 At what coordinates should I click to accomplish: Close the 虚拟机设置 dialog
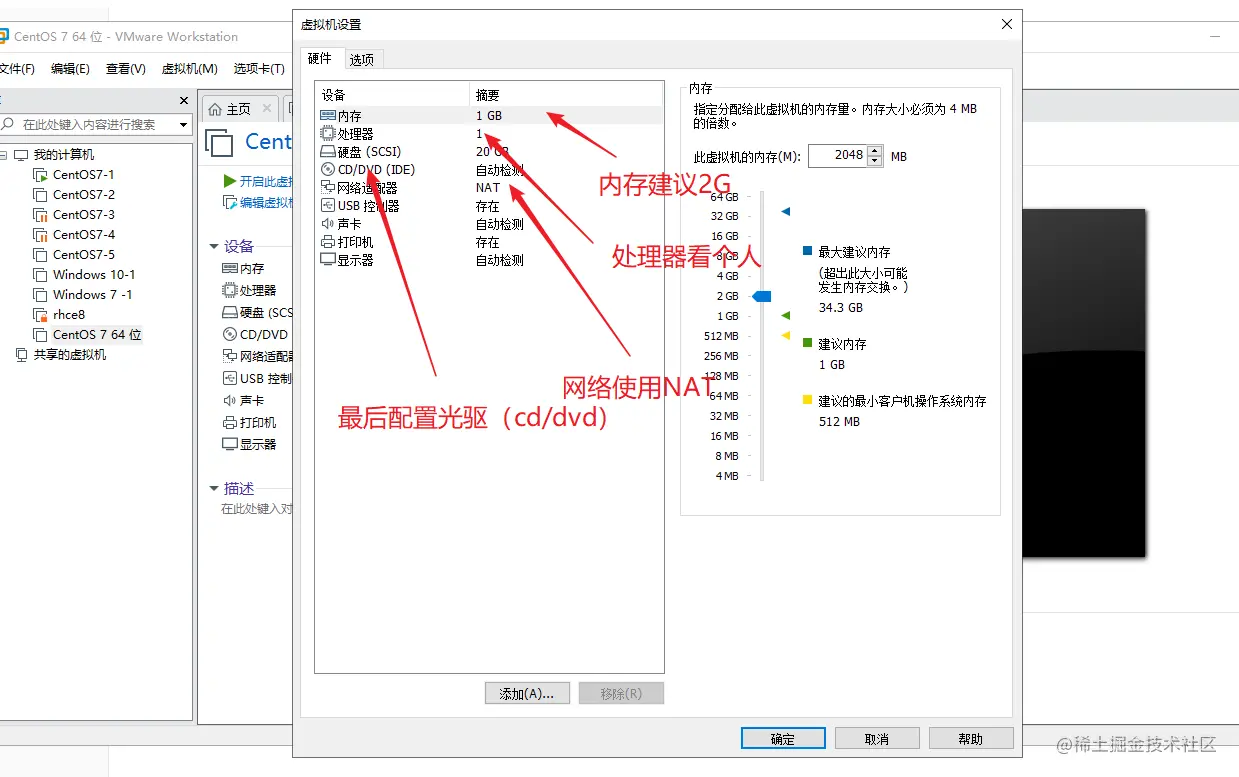(1007, 24)
